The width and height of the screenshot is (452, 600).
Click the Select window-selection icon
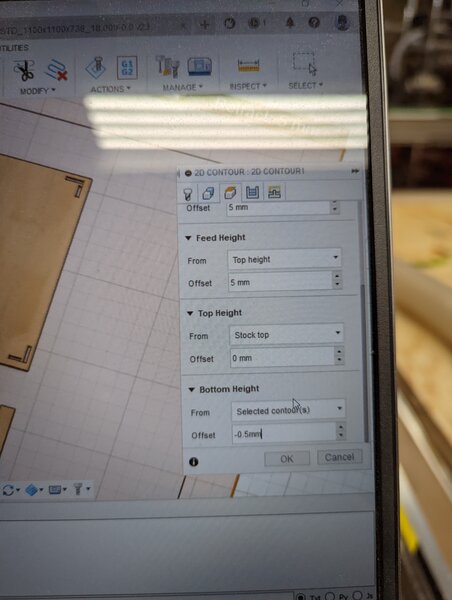[x=305, y=64]
